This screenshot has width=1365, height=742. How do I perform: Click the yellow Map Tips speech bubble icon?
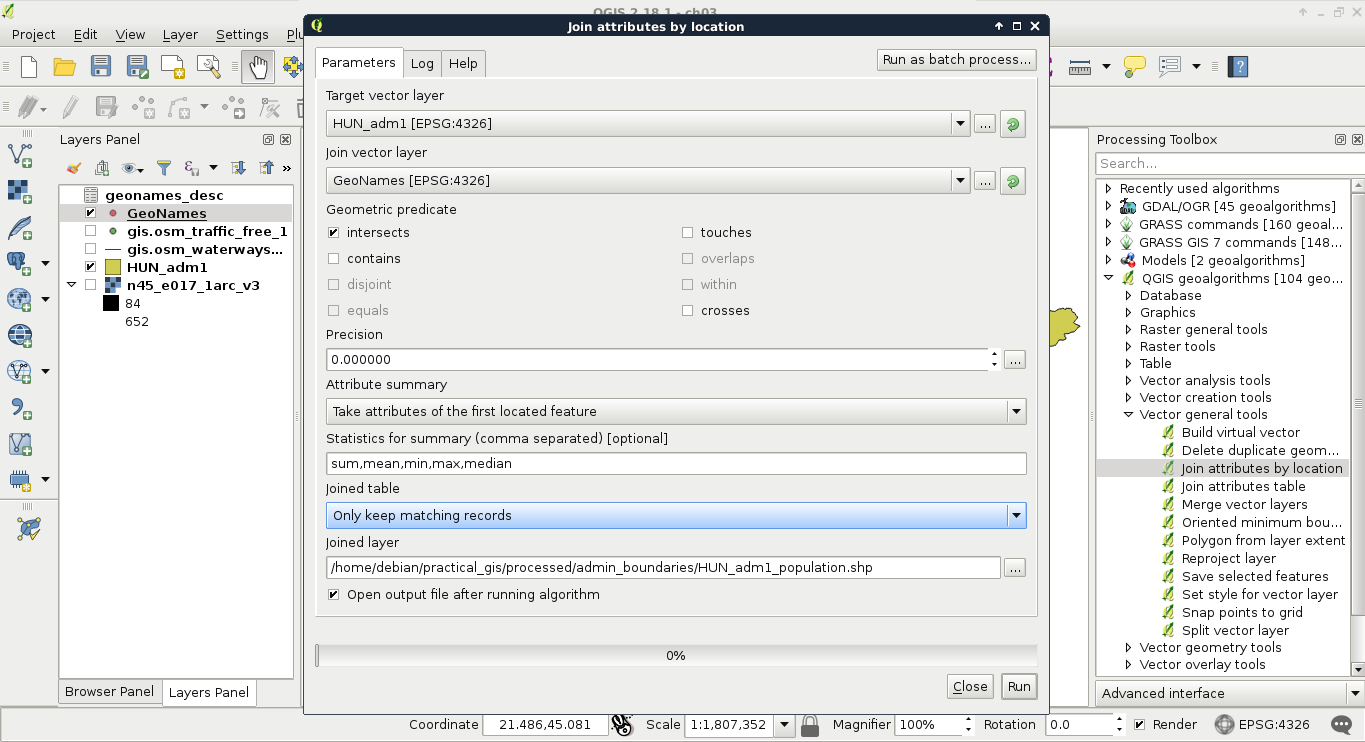coord(1134,67)
